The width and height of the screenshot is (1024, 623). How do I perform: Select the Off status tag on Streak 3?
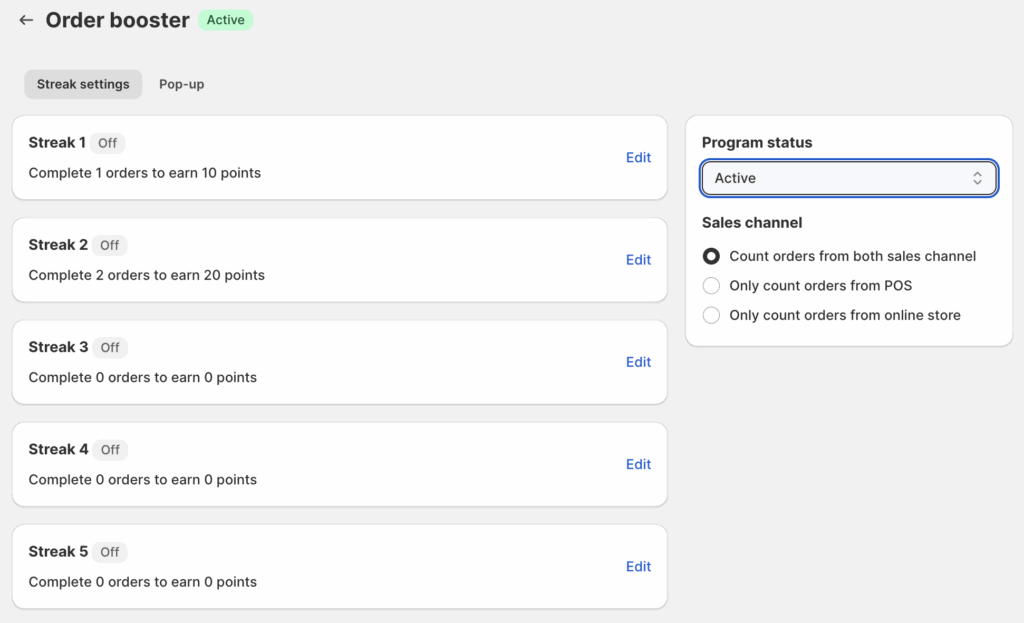tap(110, 348)
